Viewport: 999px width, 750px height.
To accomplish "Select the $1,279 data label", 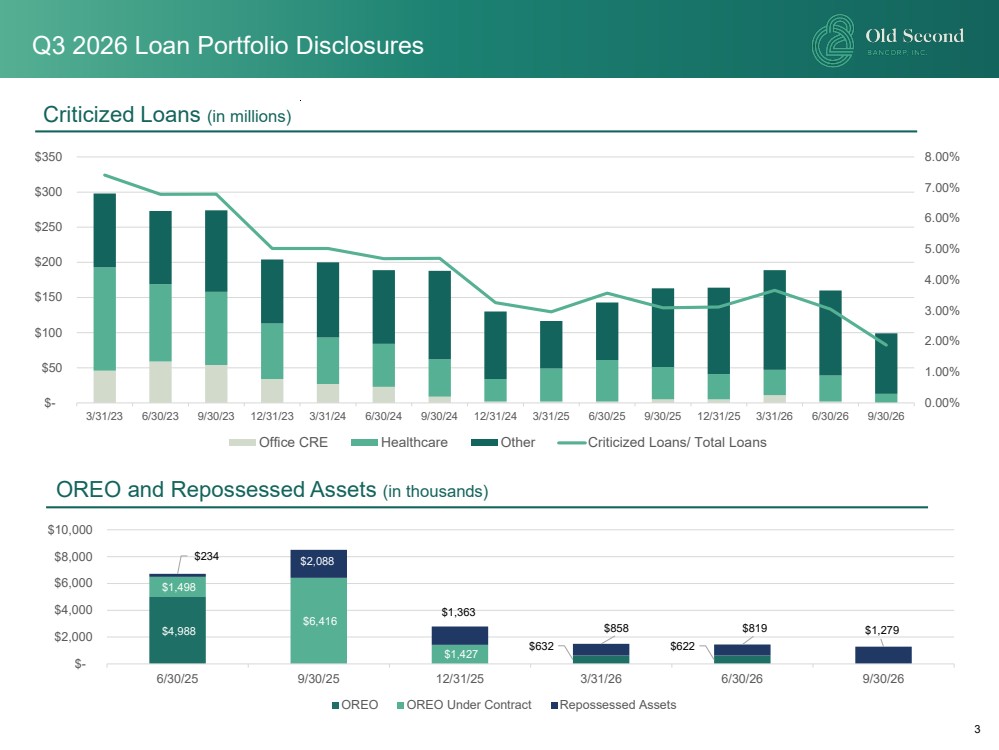I will 882,630.
